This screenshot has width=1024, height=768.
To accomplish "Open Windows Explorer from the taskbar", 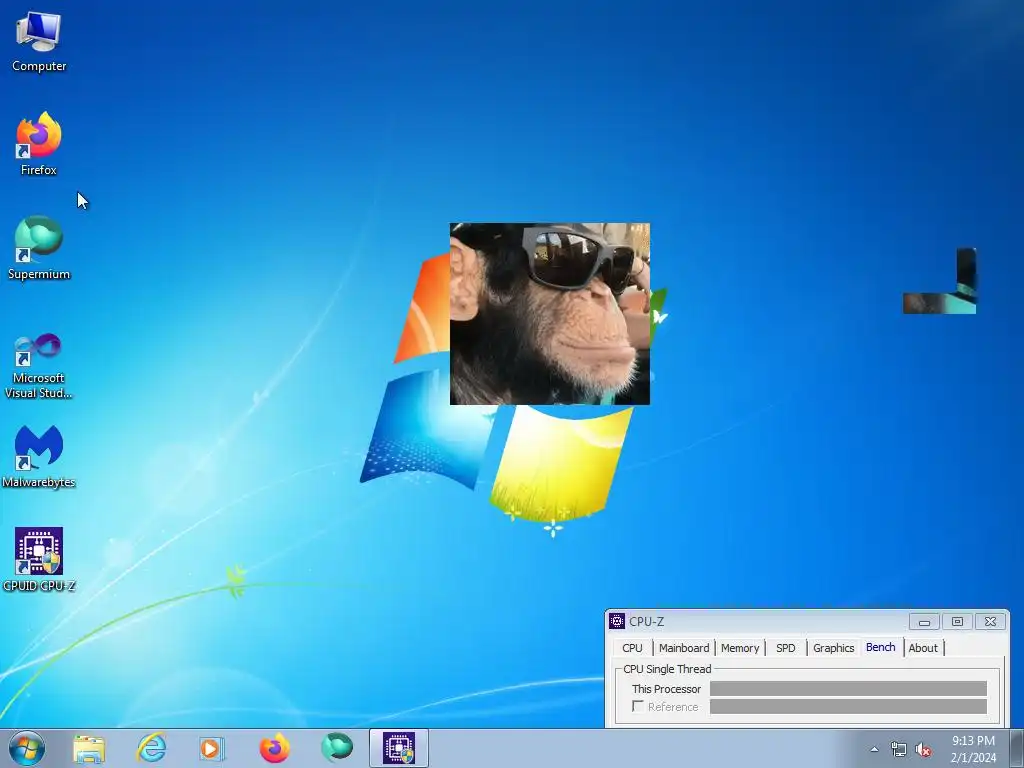I will point(89,748).
